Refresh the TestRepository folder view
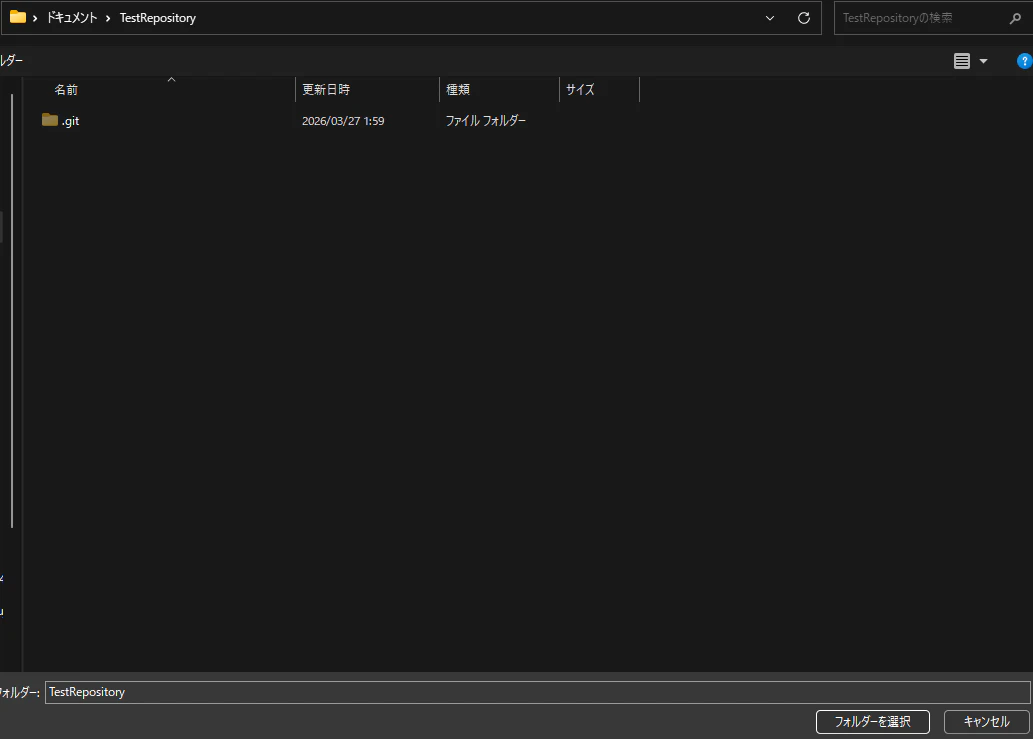 pos(804,18)
